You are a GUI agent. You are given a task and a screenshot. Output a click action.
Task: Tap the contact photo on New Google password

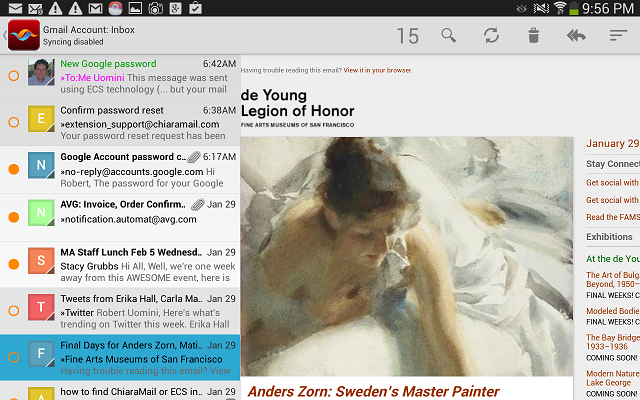(41, 72)
